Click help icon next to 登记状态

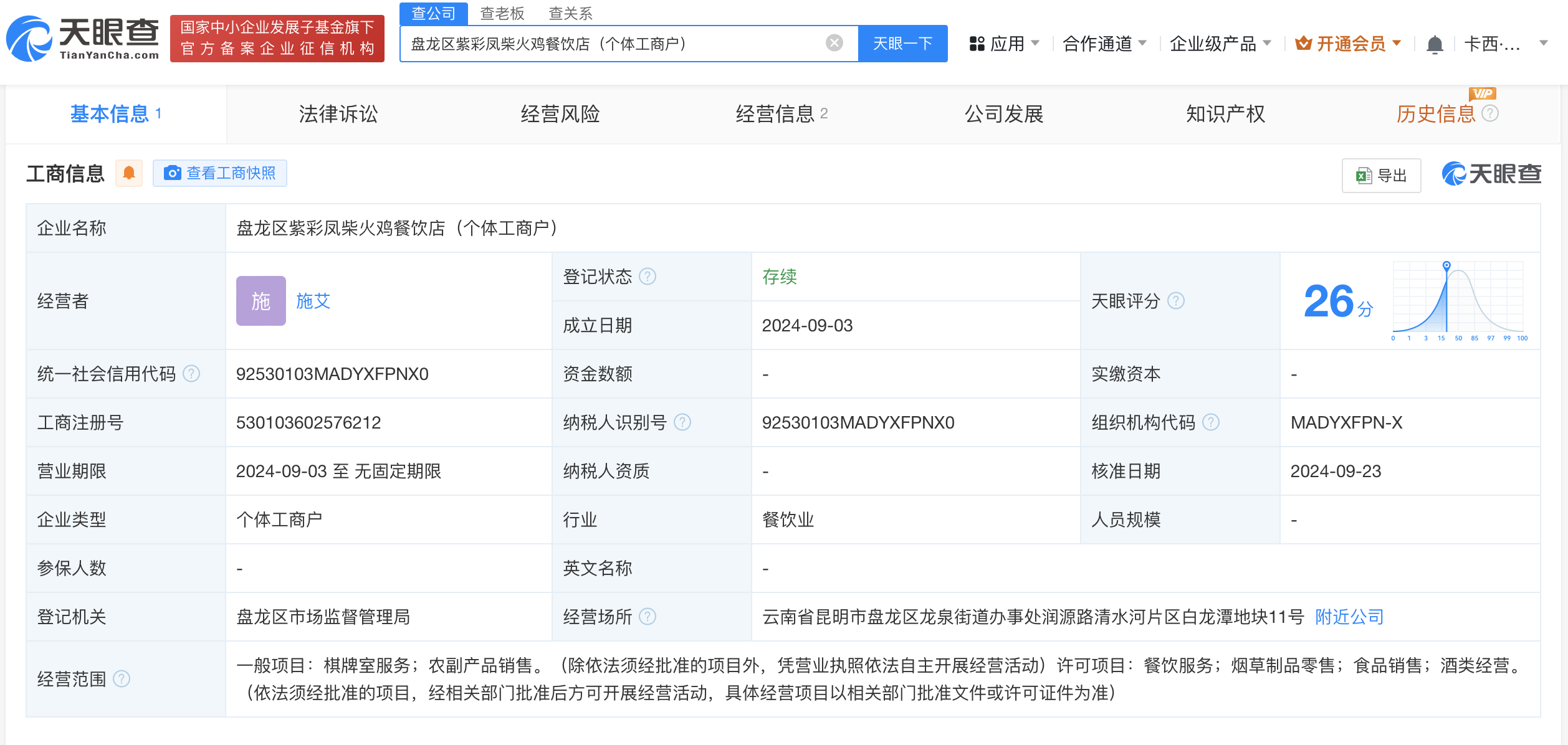click(648, 277)
